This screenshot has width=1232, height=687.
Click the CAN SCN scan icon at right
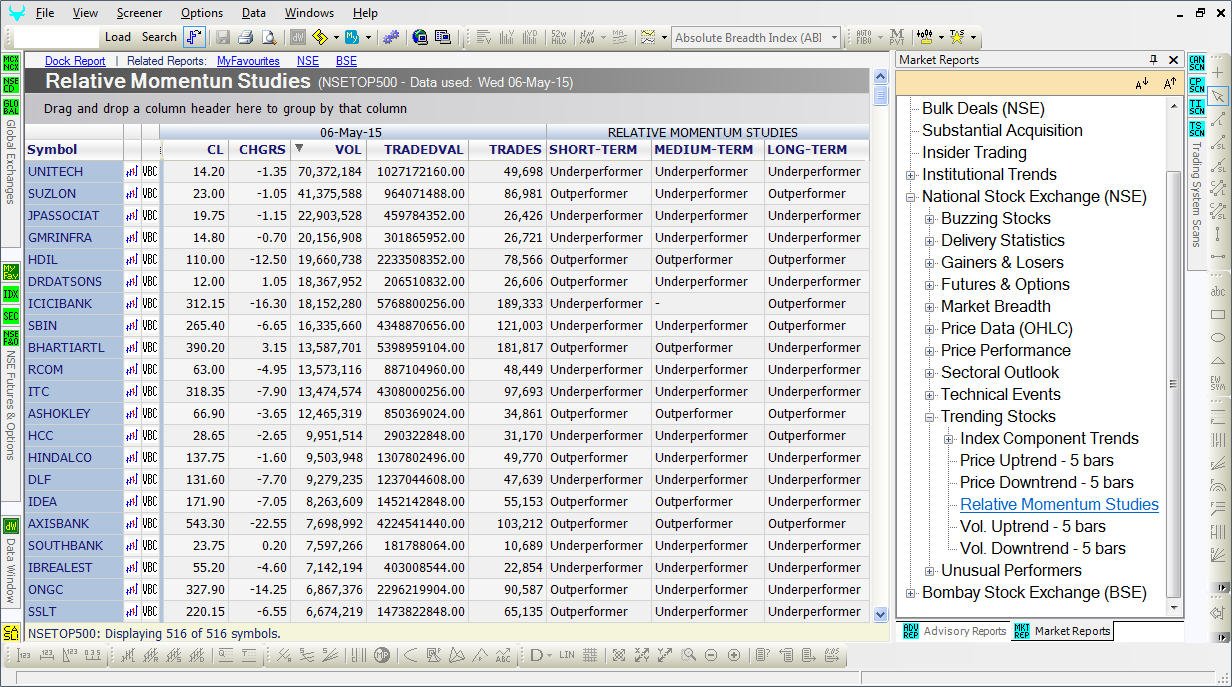pos(1197,62)
